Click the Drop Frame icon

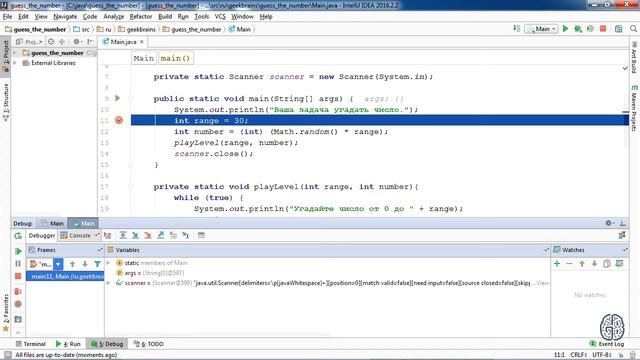pos(173,236)
